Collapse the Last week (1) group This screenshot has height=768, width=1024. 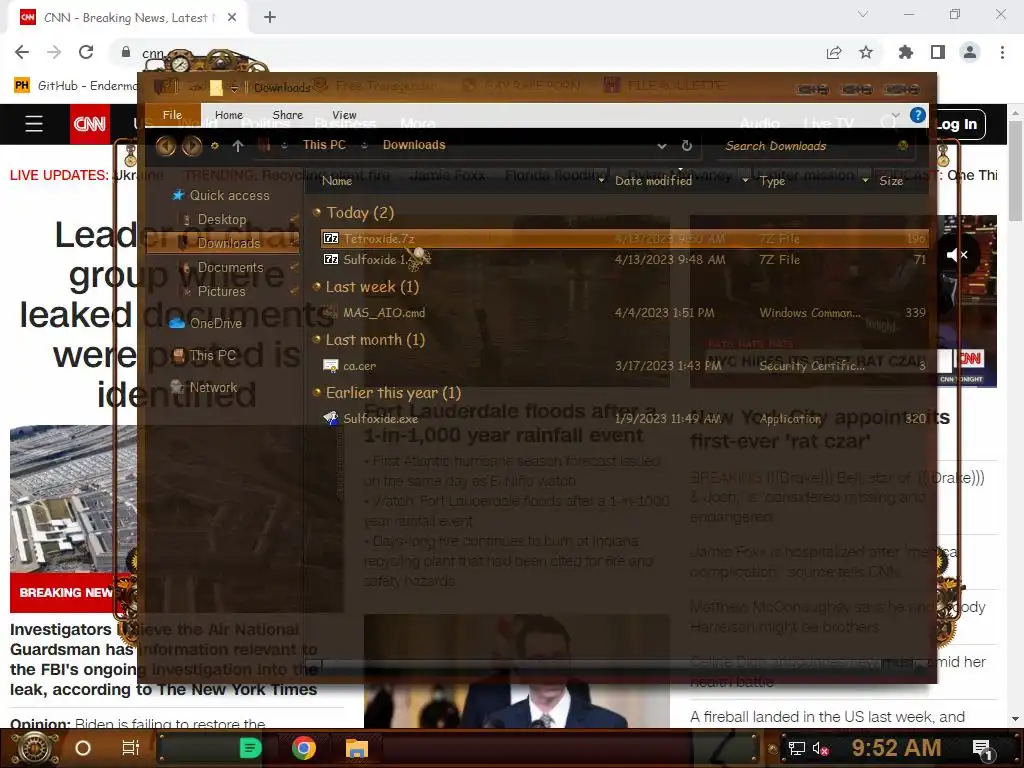[317, 286]
